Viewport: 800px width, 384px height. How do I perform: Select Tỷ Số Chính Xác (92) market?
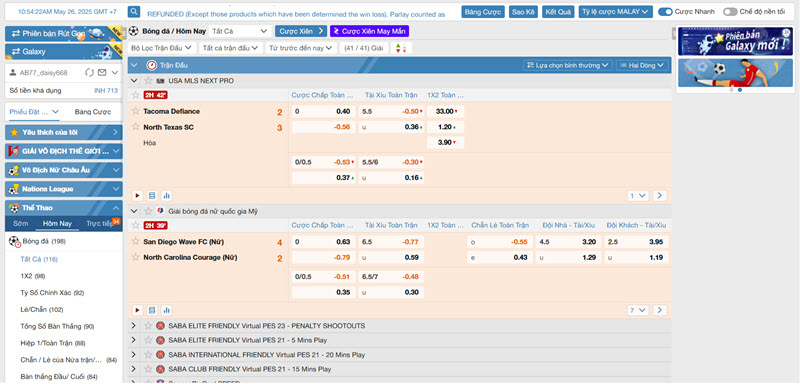(x=53, y=293)
